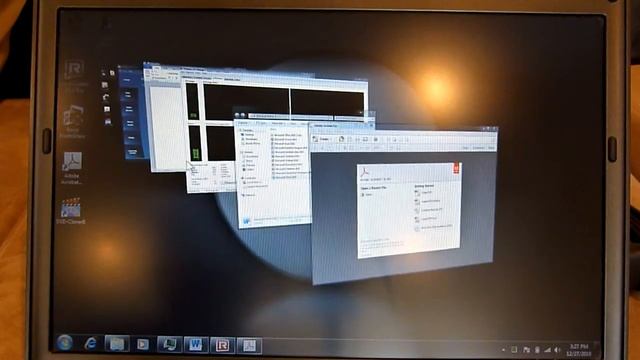640x360 pixels.
Task: Click the red R application taskbar button
Action: (x=222, y=345)
